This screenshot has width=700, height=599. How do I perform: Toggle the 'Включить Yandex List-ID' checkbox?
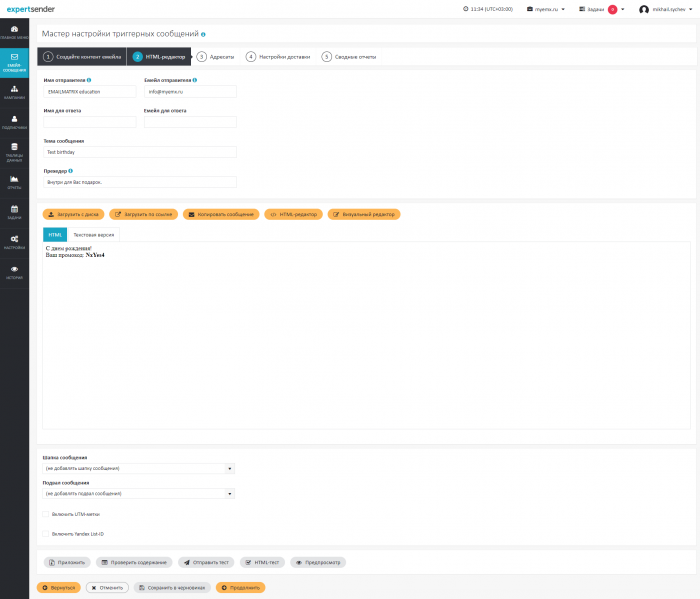pyautogui.click(x=45, y=534)
